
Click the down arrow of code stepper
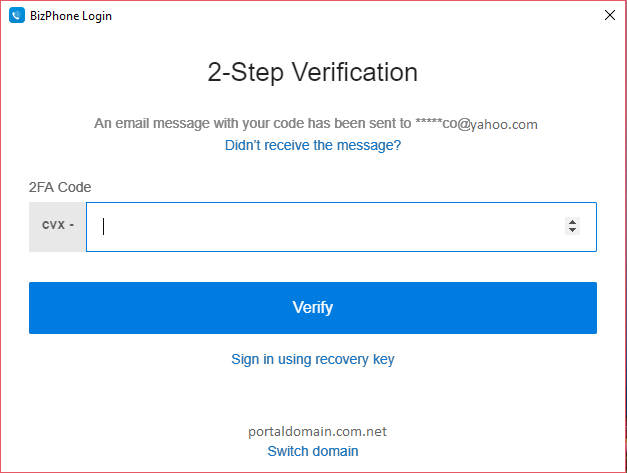[x=572, y=231]
